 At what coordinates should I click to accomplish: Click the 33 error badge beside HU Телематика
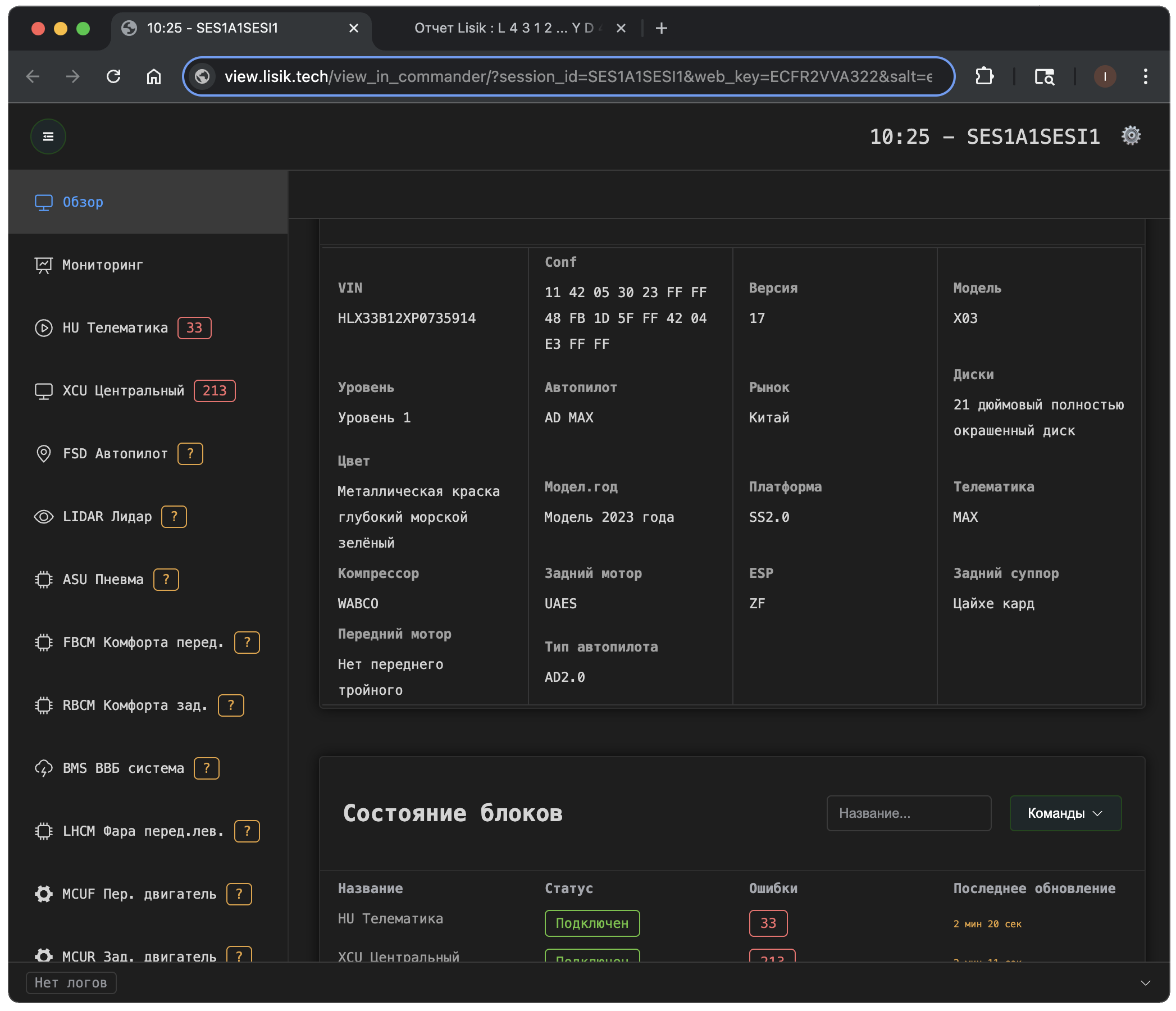coord(194,328)
